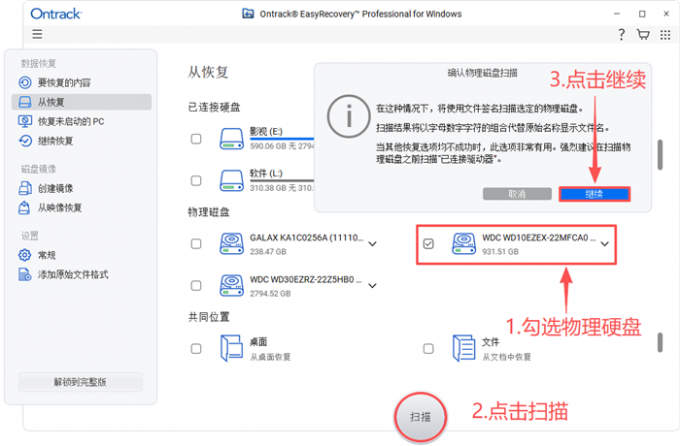Viewport: 680px width, 446px height.
Task: Click the 要恢复的内容 sidebar icon
Action: [25, 82]
